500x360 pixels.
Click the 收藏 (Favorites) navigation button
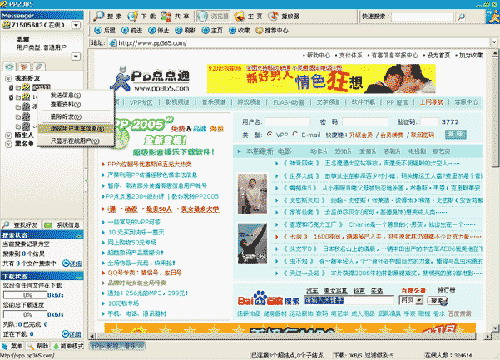tap(239, 30)
